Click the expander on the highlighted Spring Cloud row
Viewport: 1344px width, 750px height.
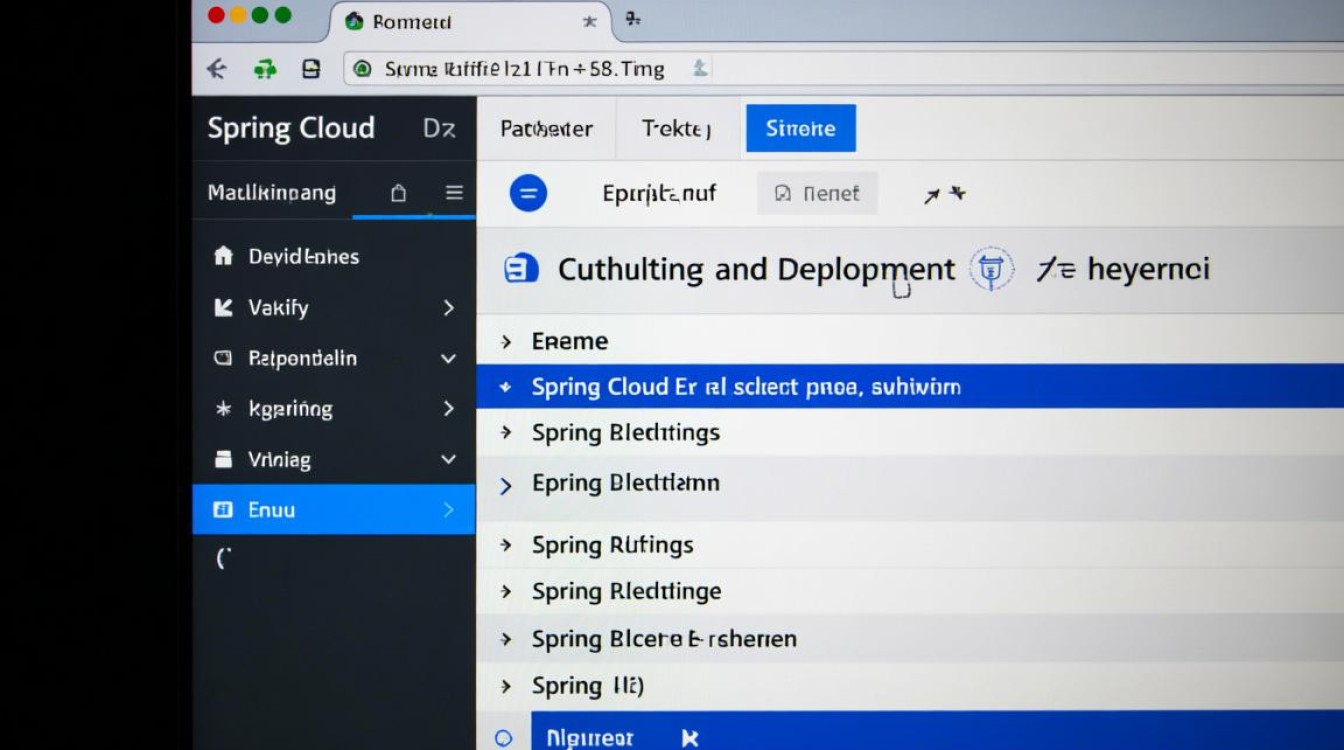(506, 387)
